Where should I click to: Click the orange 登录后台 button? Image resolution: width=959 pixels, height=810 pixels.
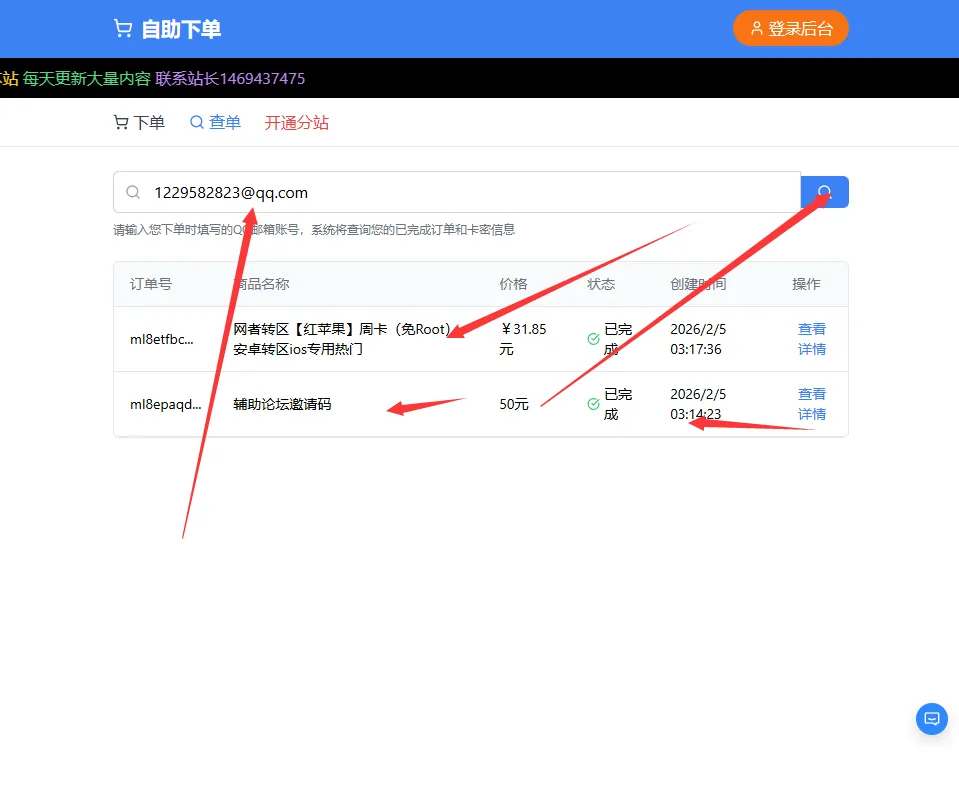tap(791, 28)
